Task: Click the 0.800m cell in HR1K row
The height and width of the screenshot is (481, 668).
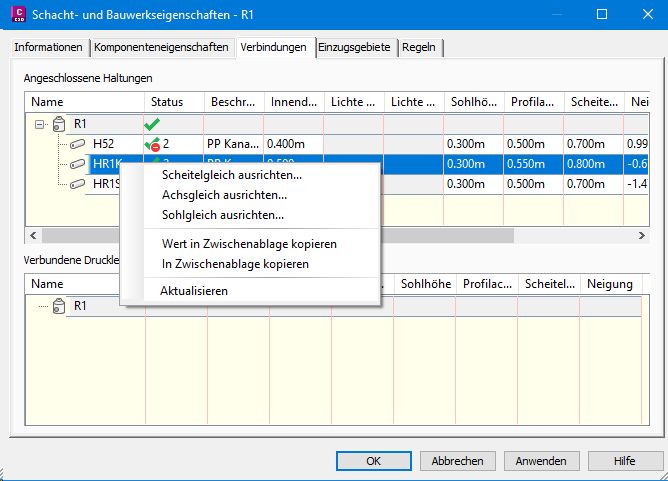Action: (594, 164)
